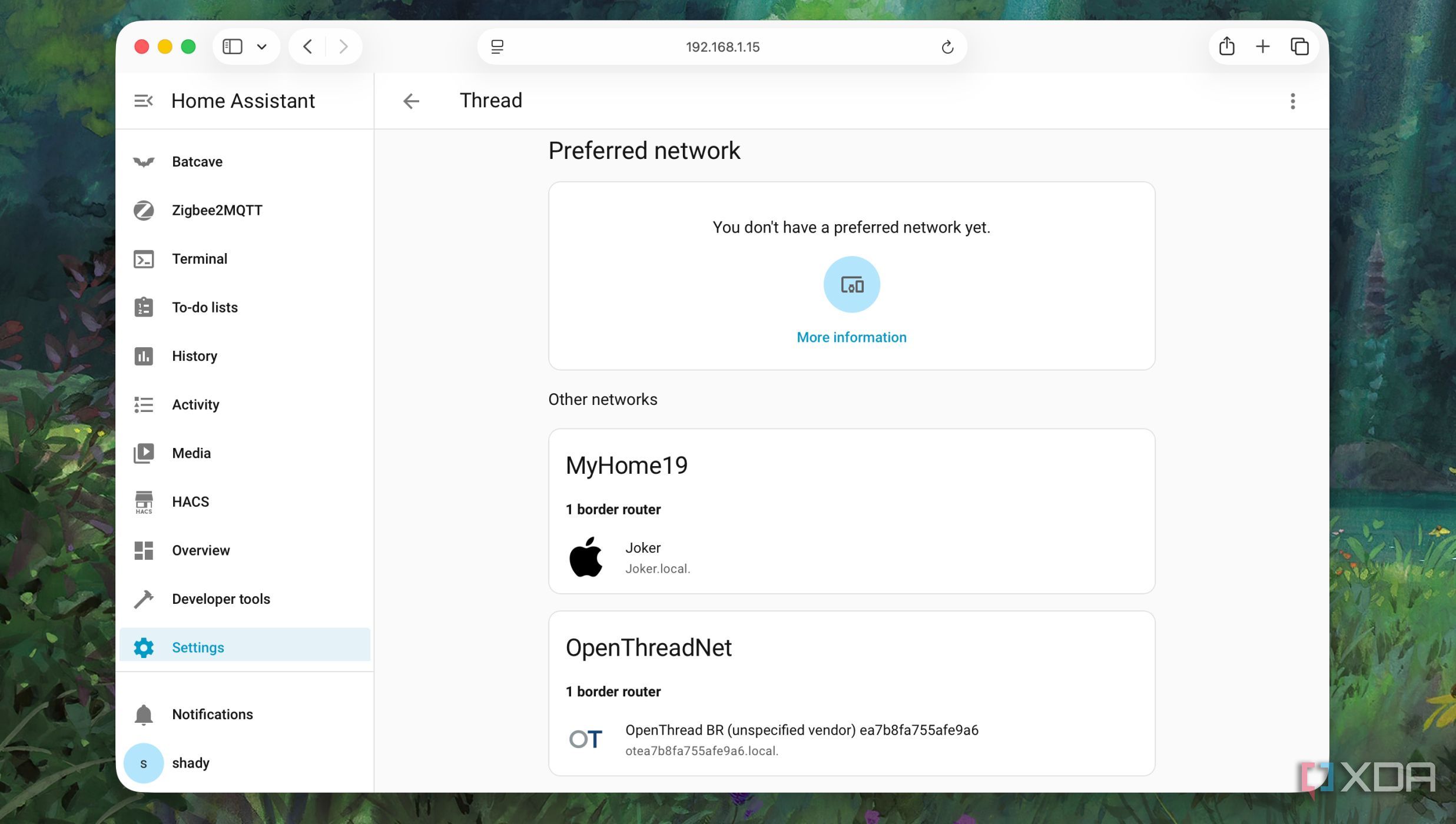Reload the page in Safari
This screenshot has height=824, width=1456.
coord(947,47)
